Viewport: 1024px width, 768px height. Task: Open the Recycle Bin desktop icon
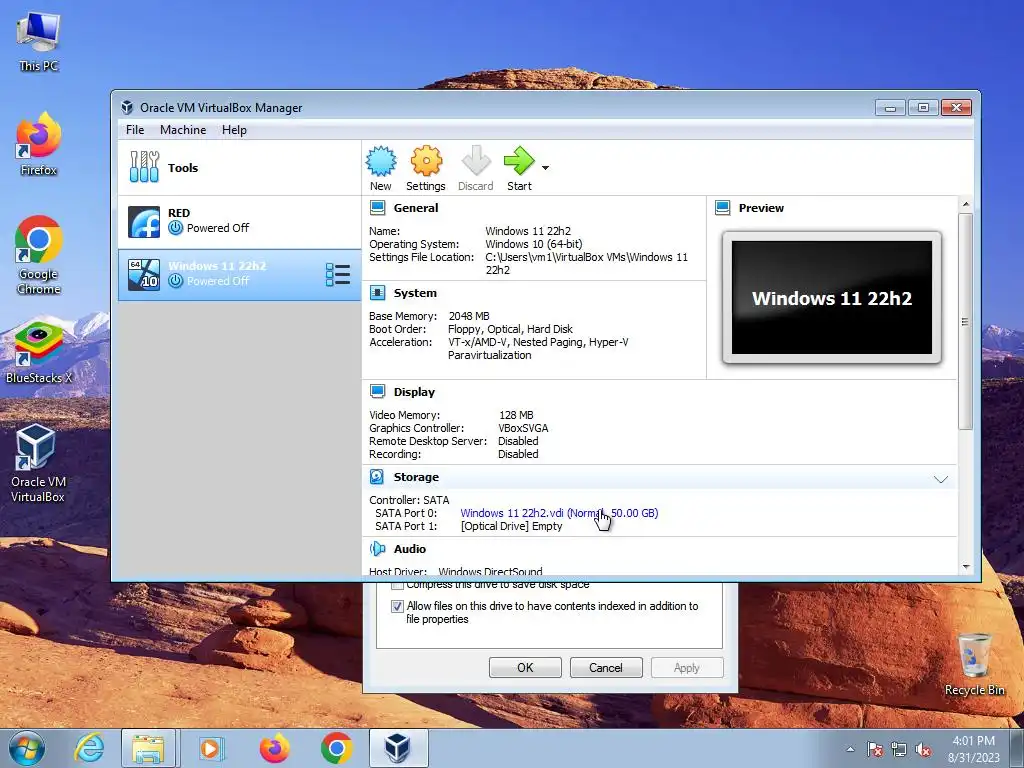pyautogui.click(x=974, y=665)
